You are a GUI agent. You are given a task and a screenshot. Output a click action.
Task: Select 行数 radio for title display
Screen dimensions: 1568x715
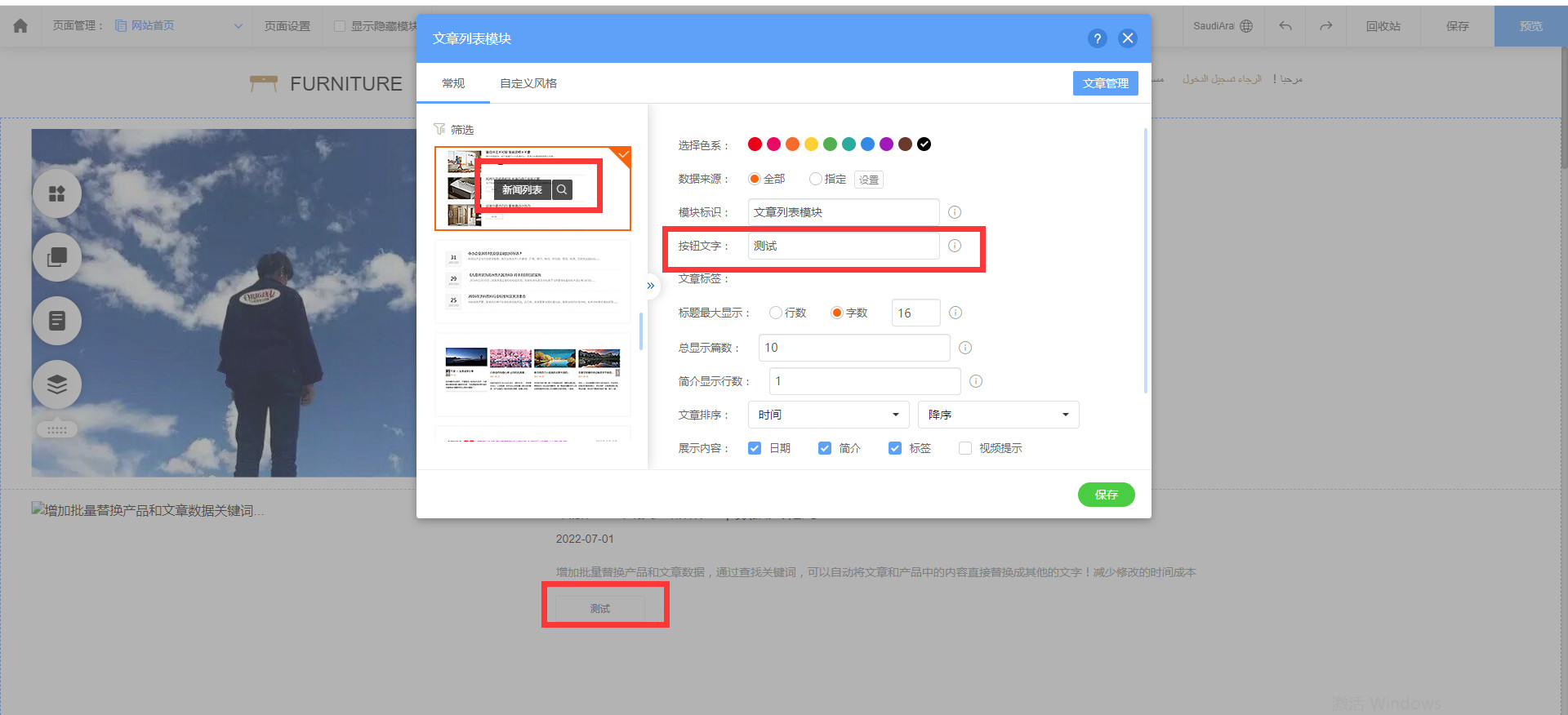(x=776, y=313)
